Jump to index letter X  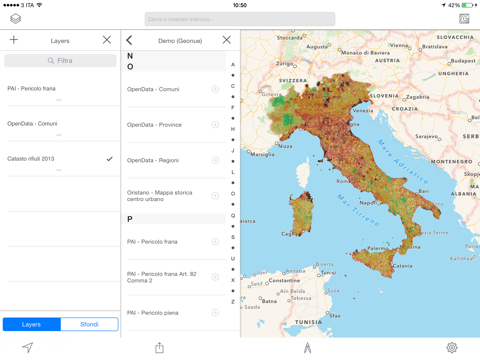233,280
